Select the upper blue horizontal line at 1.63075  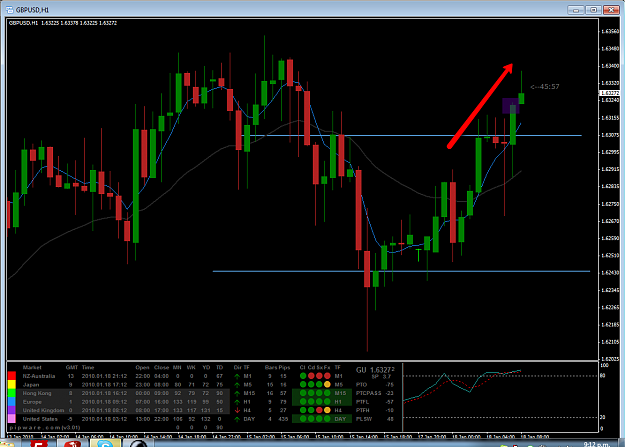pos(411,136)
